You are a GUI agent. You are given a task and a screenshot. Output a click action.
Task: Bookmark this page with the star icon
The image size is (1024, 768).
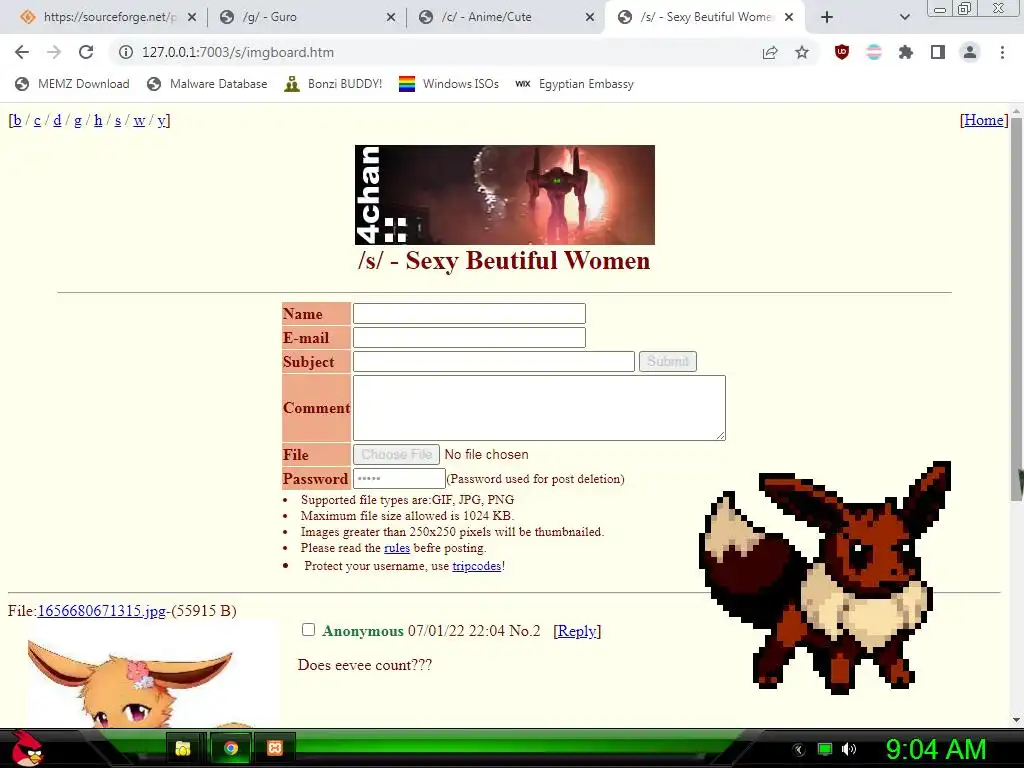[x=802, y=52]
